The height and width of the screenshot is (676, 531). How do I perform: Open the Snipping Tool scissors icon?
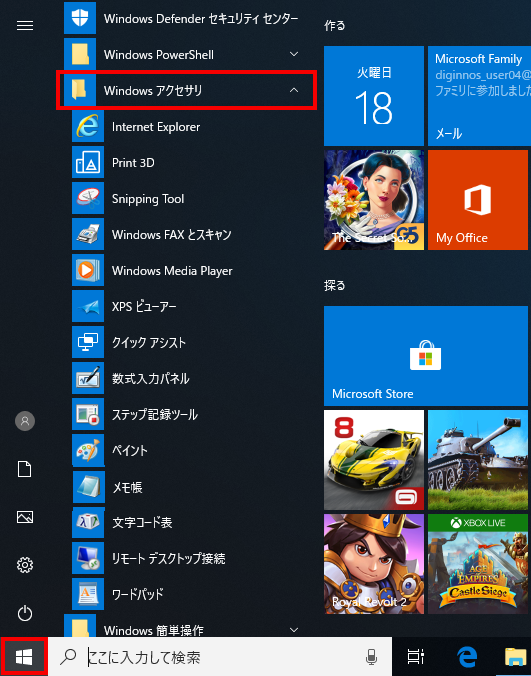88,198
